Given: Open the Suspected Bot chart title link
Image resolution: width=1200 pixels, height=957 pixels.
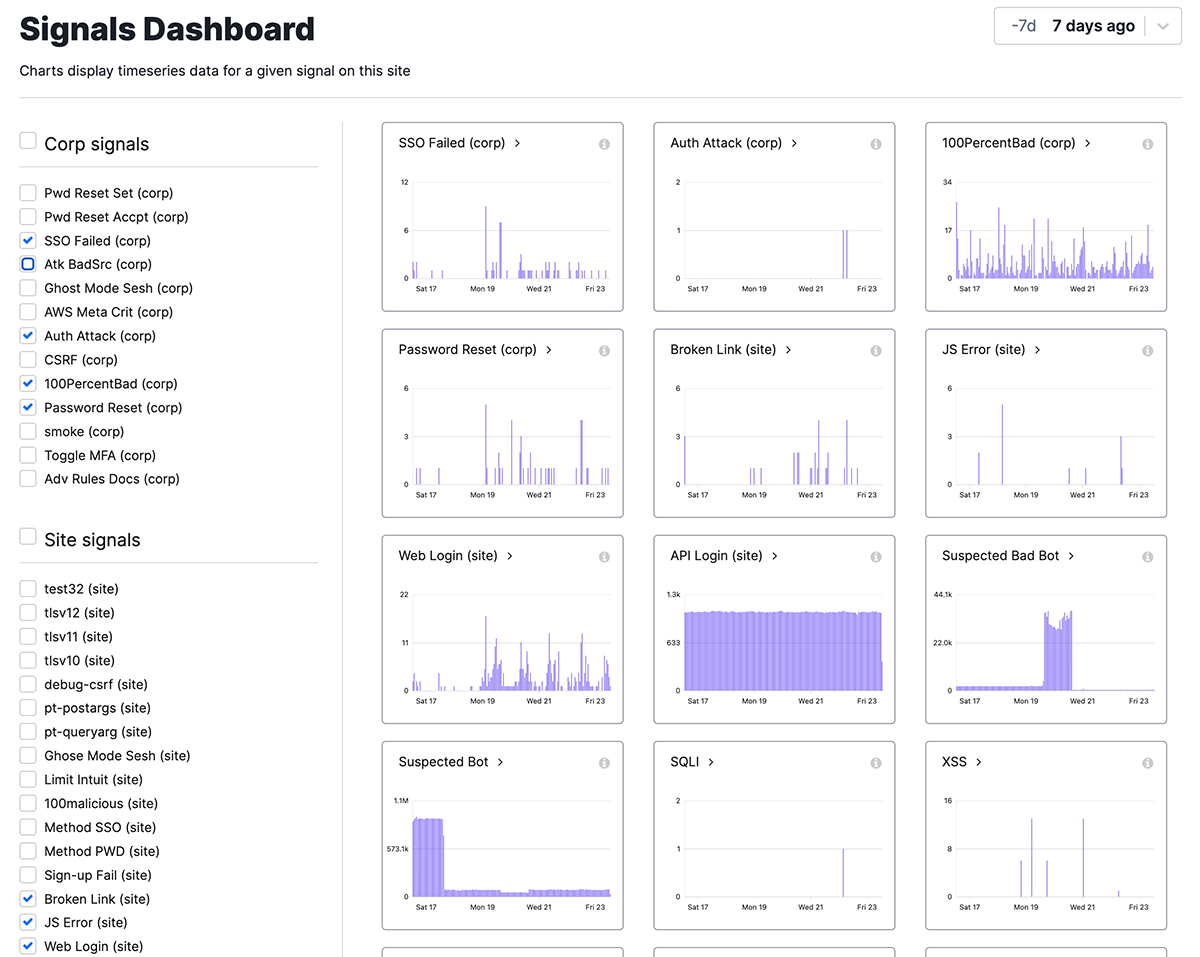Looking at the screenshot, I should click(x=443, y=762).
